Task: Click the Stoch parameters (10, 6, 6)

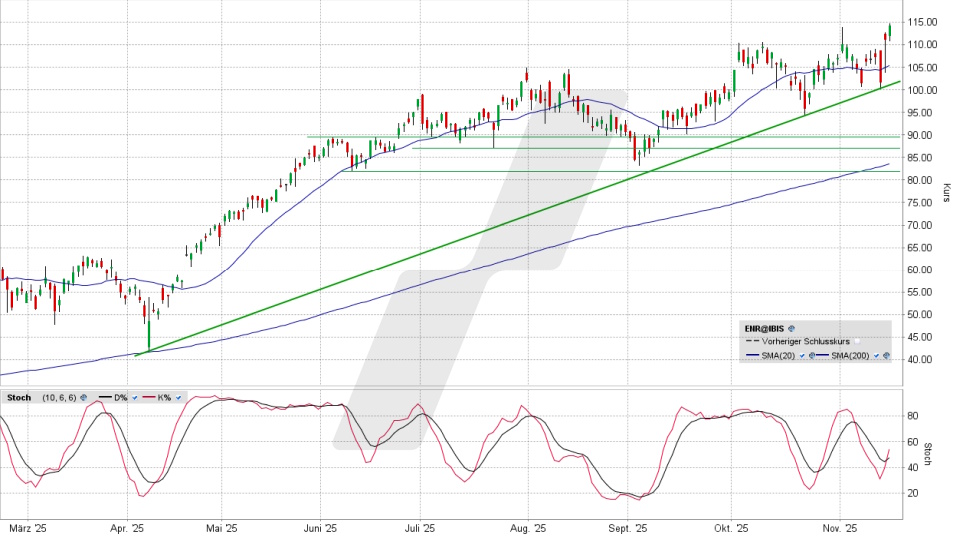Action: [x=59, y=398]
